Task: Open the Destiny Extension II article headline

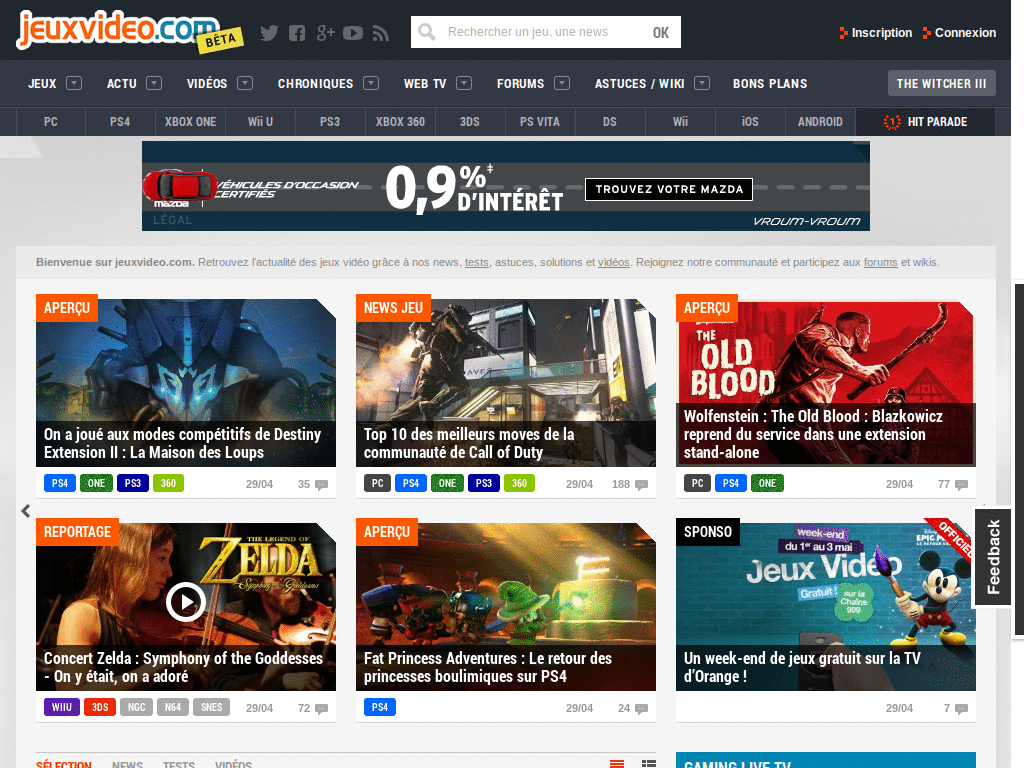Action: point(182,443)
